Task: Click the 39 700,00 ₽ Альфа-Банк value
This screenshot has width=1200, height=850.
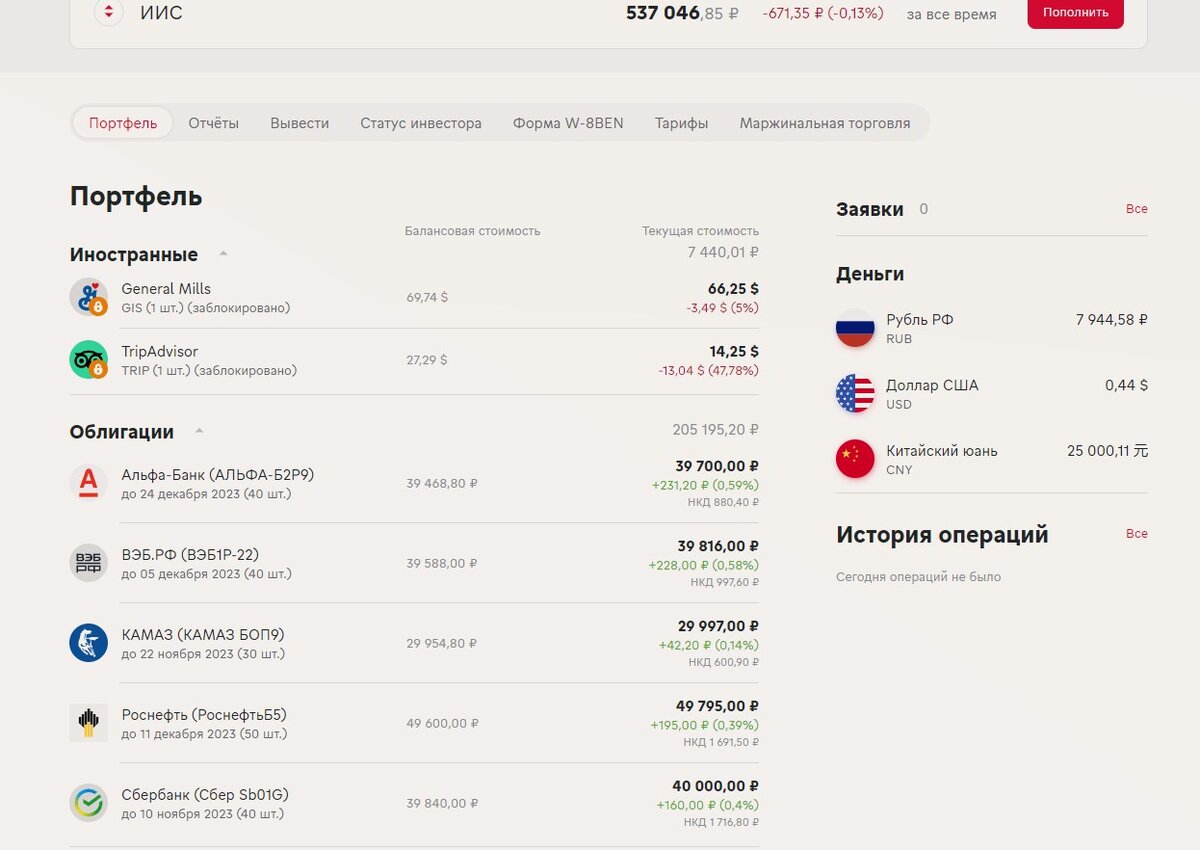Action: (717, 466)
